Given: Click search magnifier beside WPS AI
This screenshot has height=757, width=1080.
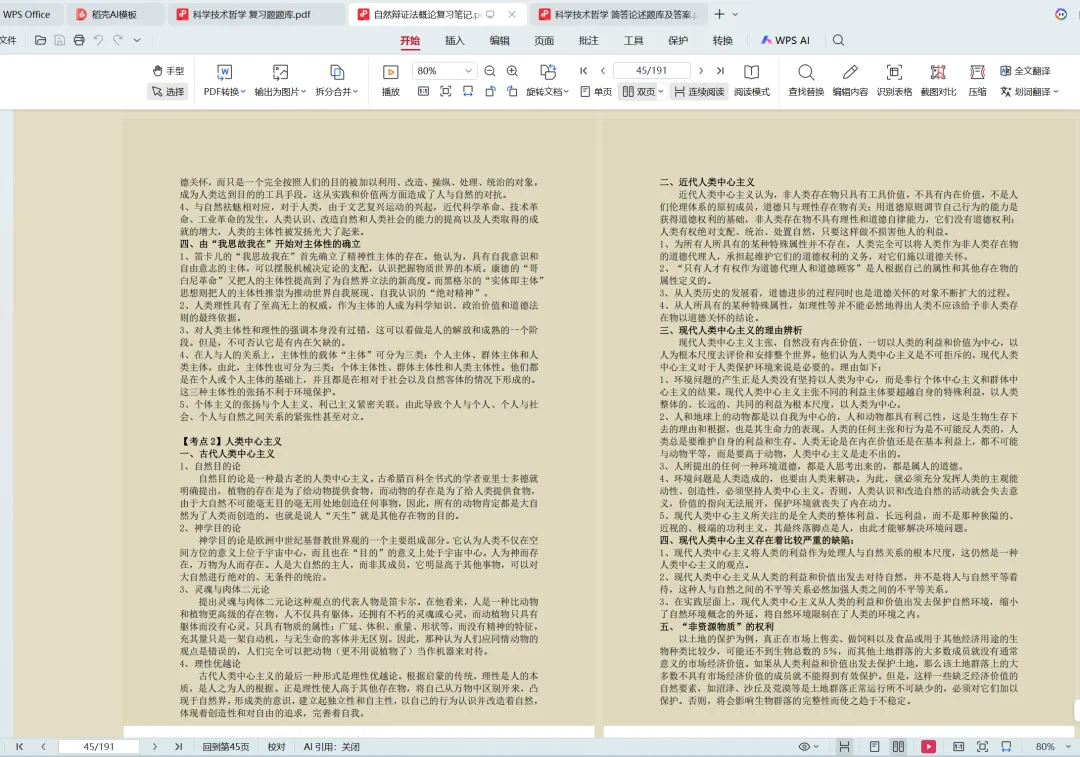Looking at the screenshot, I should pyautogui.click(x=838, y=41).
